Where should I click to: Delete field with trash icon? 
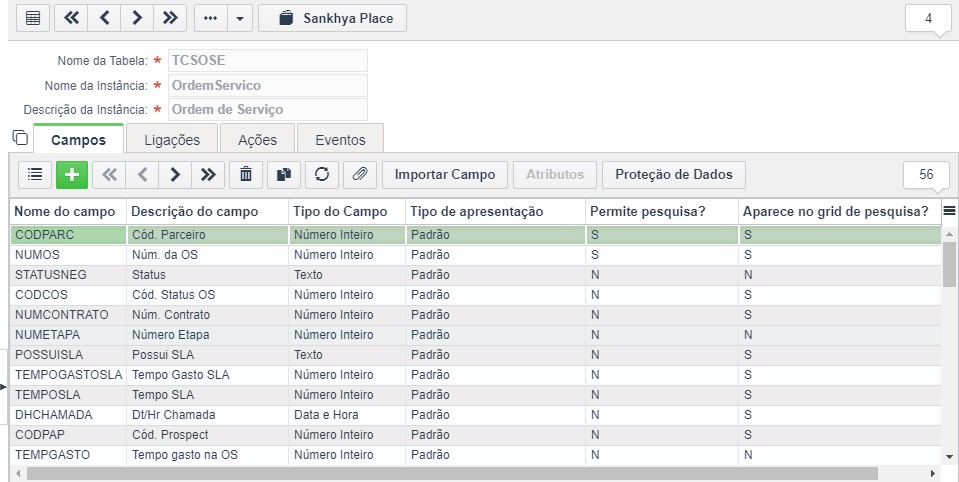(x=246, y=175)
